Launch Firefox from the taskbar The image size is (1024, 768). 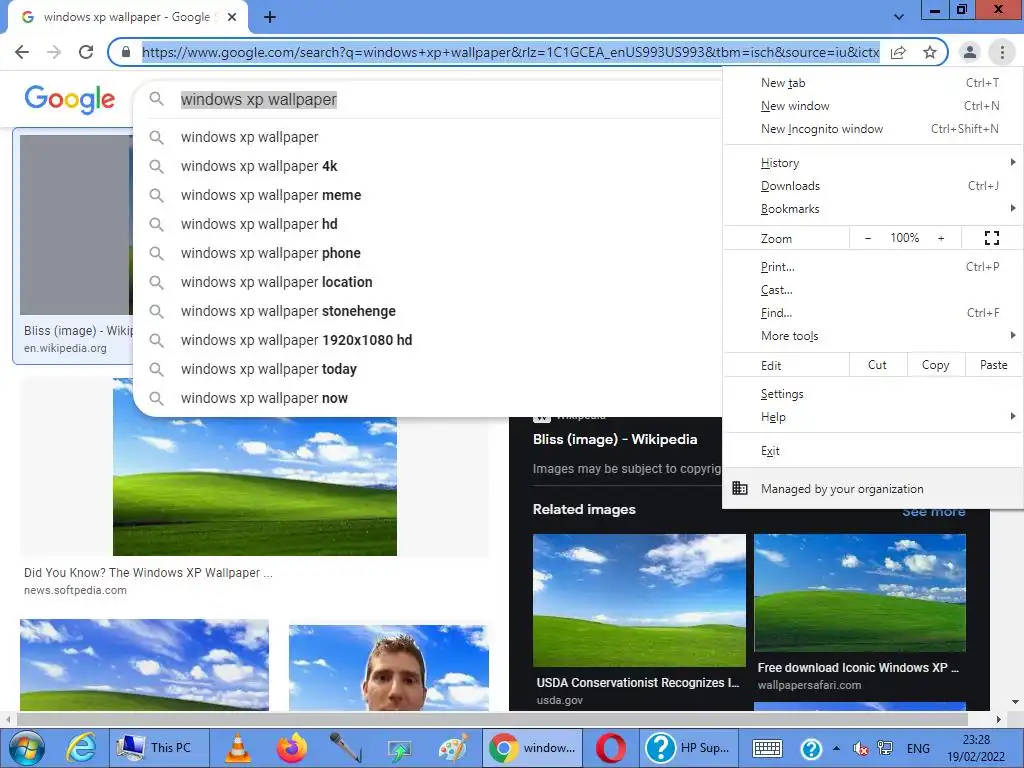[291, 748]
